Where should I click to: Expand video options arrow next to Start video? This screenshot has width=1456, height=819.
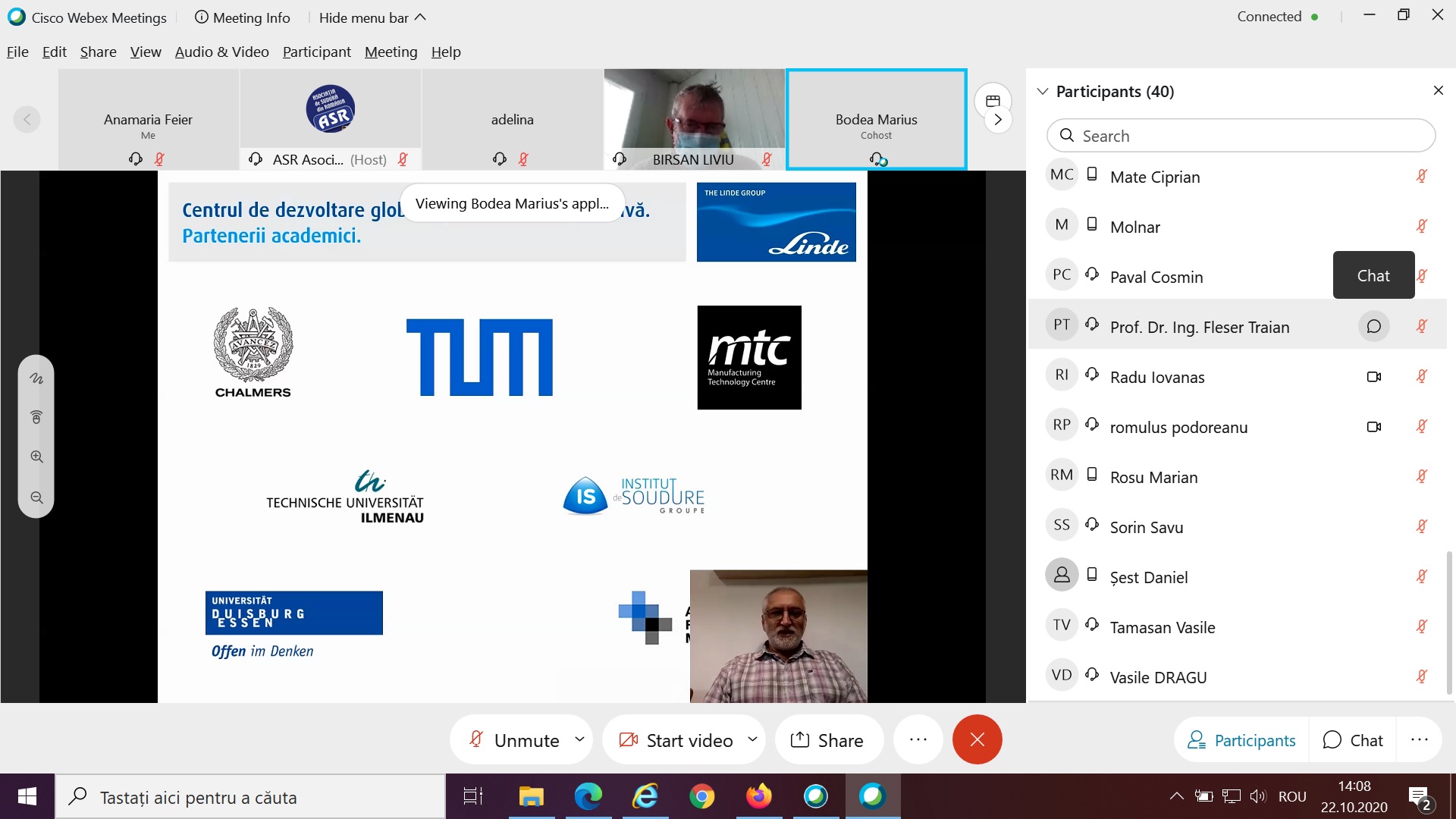(752, 739)
